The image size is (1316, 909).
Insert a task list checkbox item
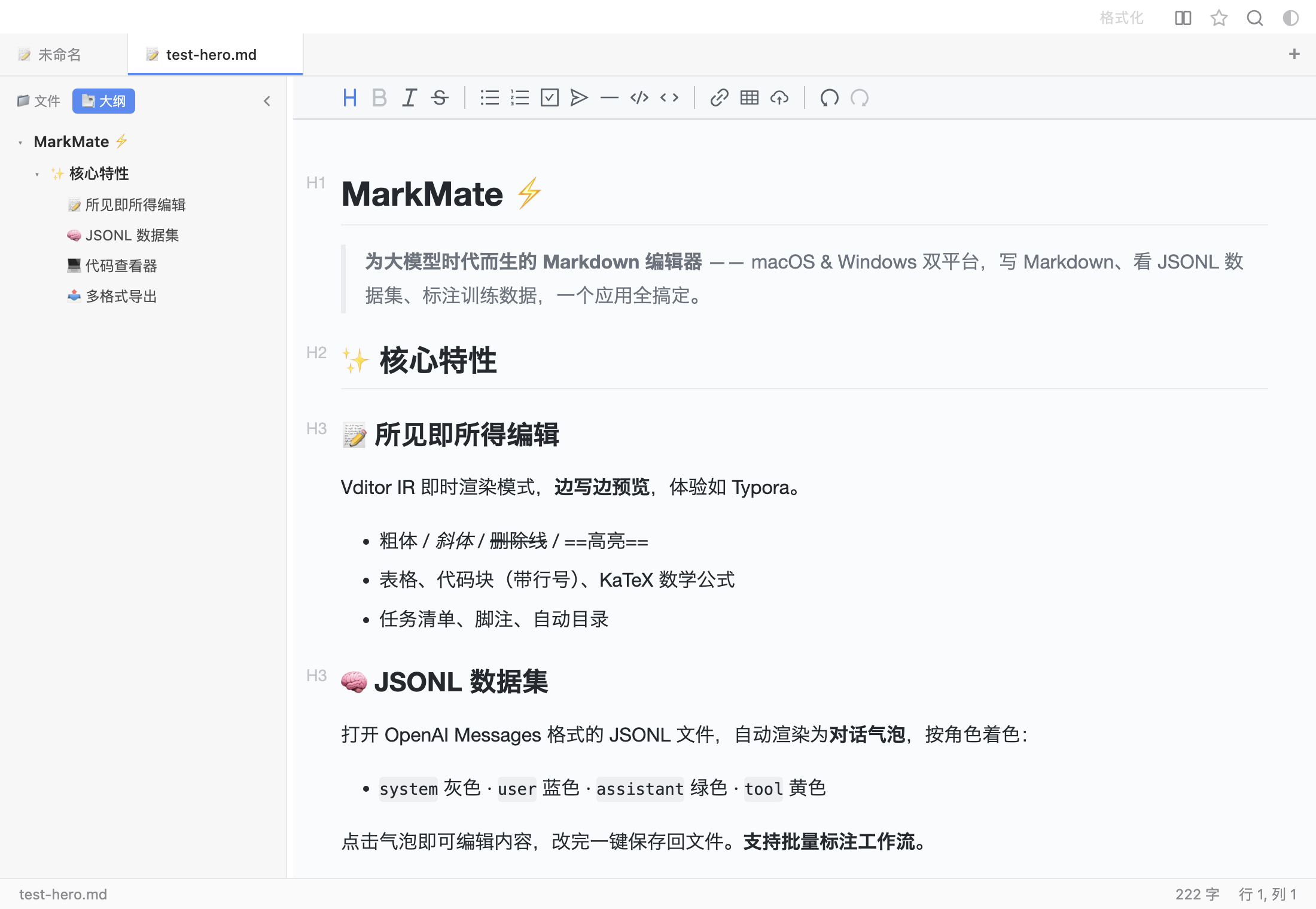(x=549, y=97)
